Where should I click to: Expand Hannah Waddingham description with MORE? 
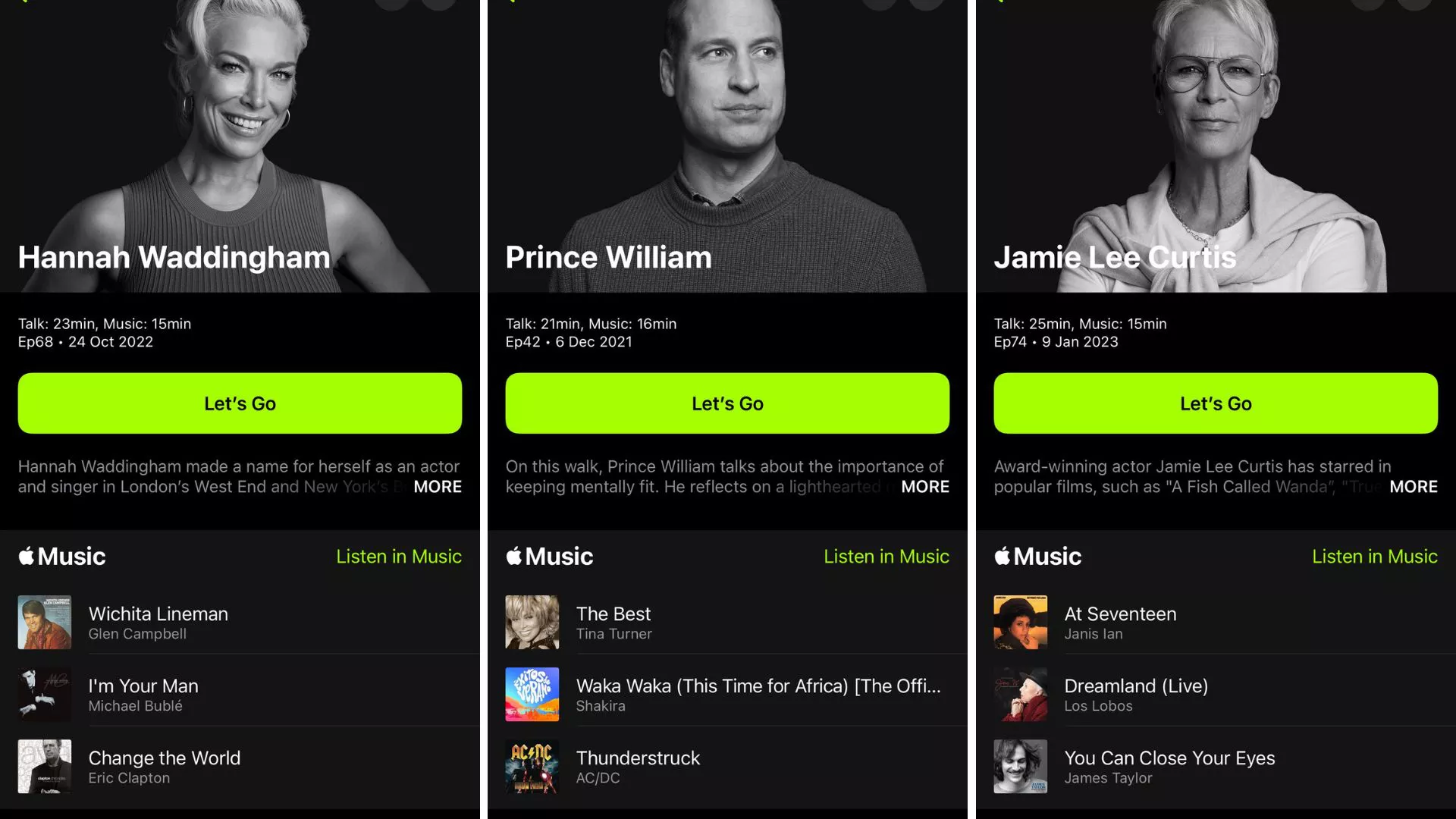pos(438,487)
